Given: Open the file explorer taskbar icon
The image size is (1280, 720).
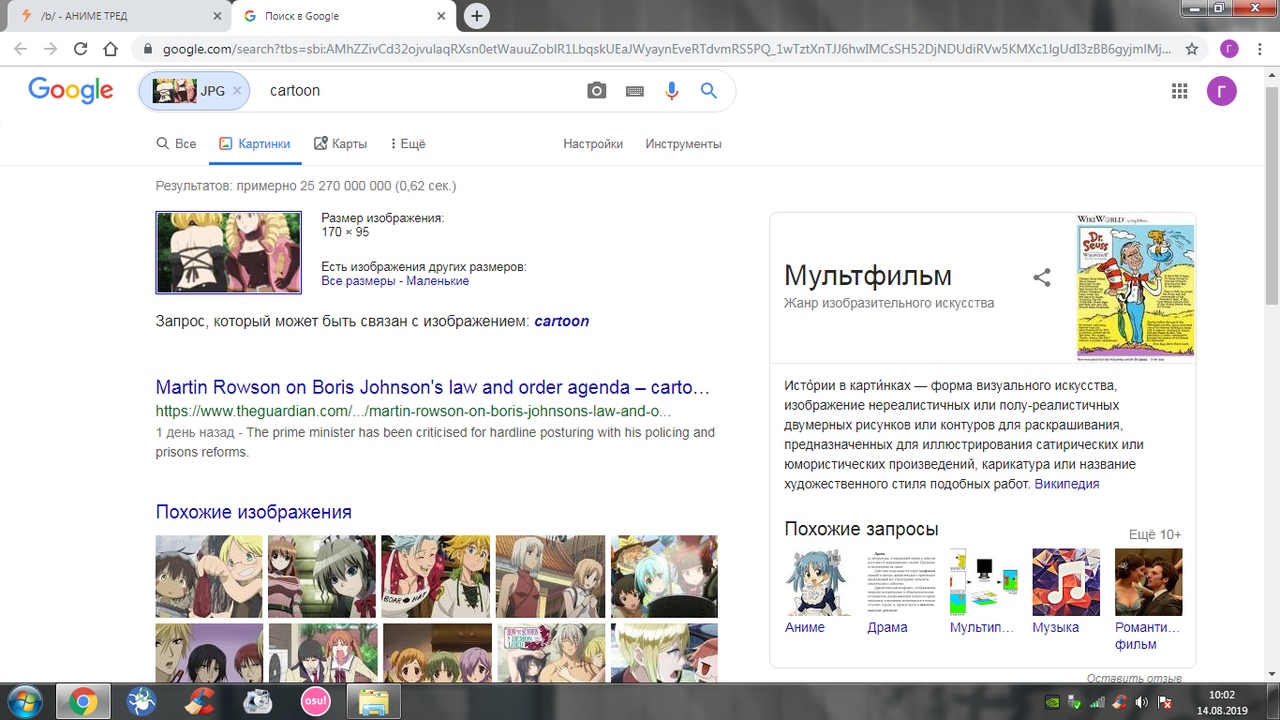Looking at the screenshot, I should [373, 702].
